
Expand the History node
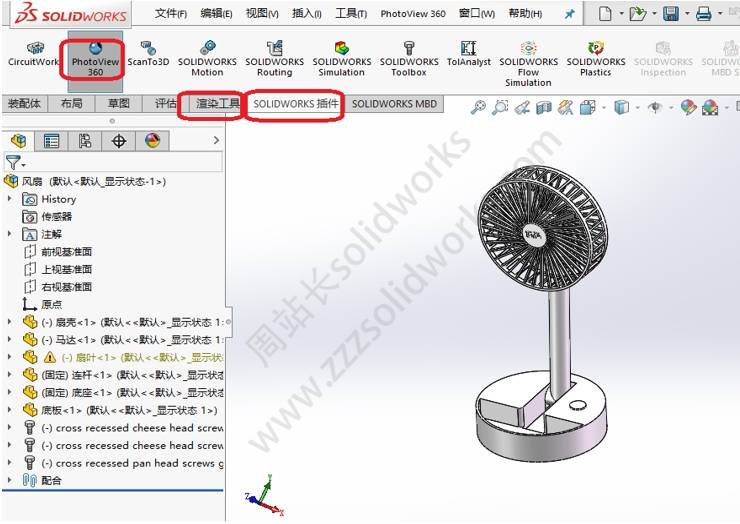click(9, 199)
